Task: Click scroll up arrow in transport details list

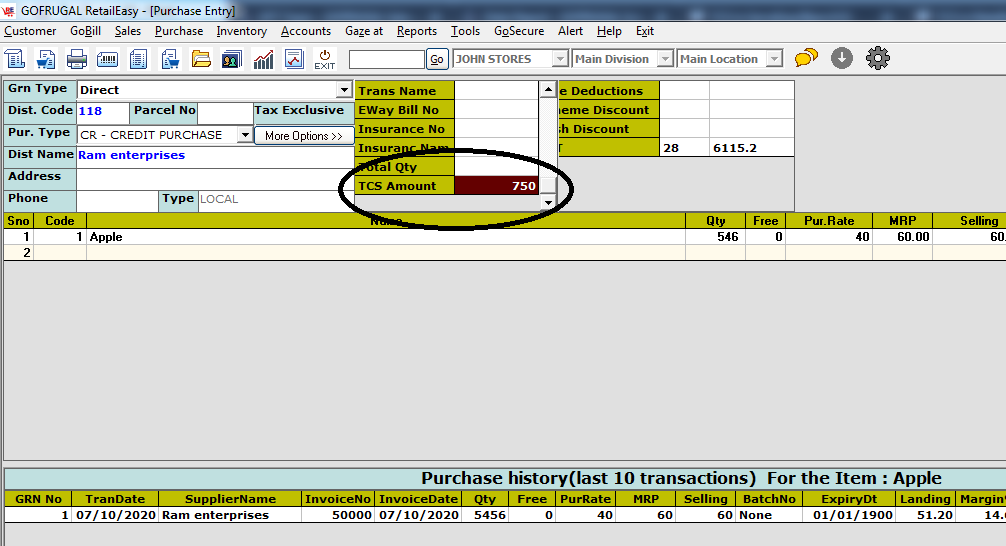Action: pos(548,89)
